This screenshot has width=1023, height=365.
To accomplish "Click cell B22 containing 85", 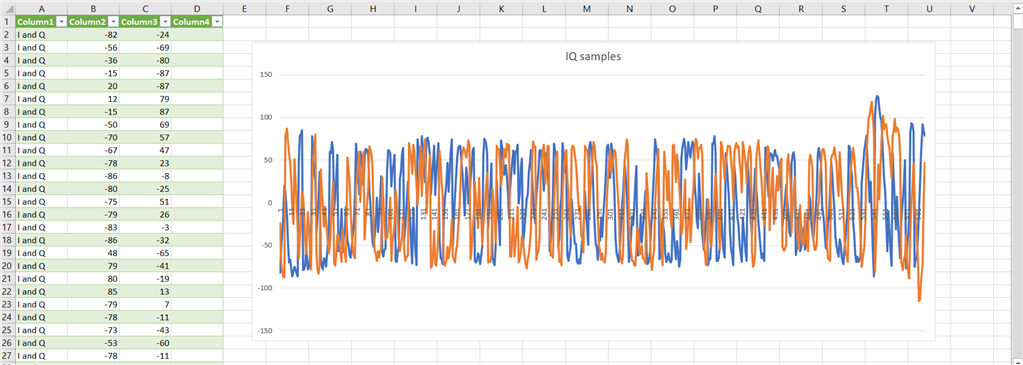I will (93, 291).
